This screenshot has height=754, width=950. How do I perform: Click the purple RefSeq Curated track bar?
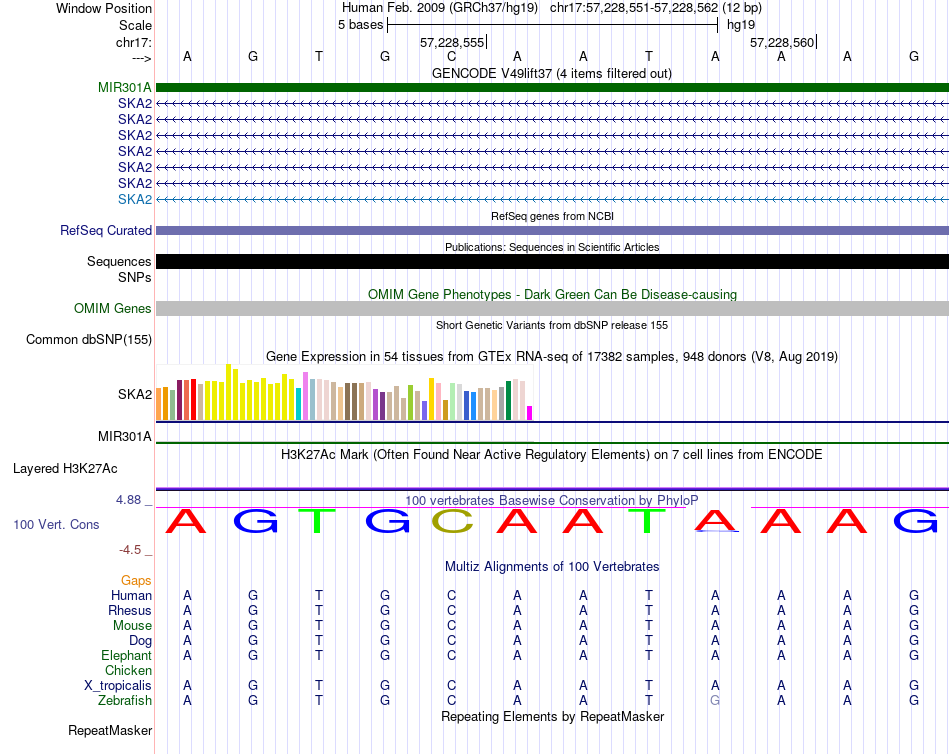(x=552, y=230)
